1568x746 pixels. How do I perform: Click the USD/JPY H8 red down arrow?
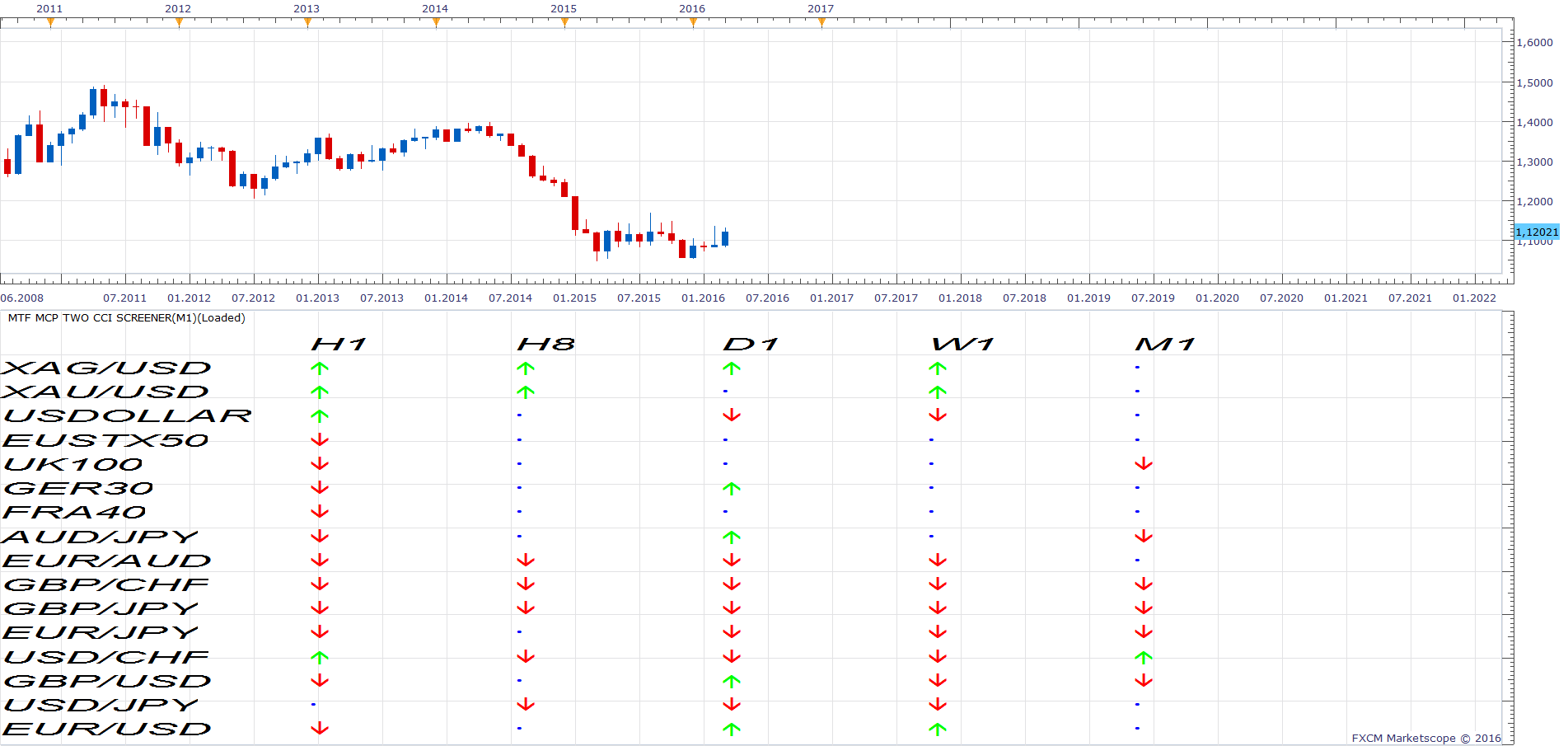[526, 705]
